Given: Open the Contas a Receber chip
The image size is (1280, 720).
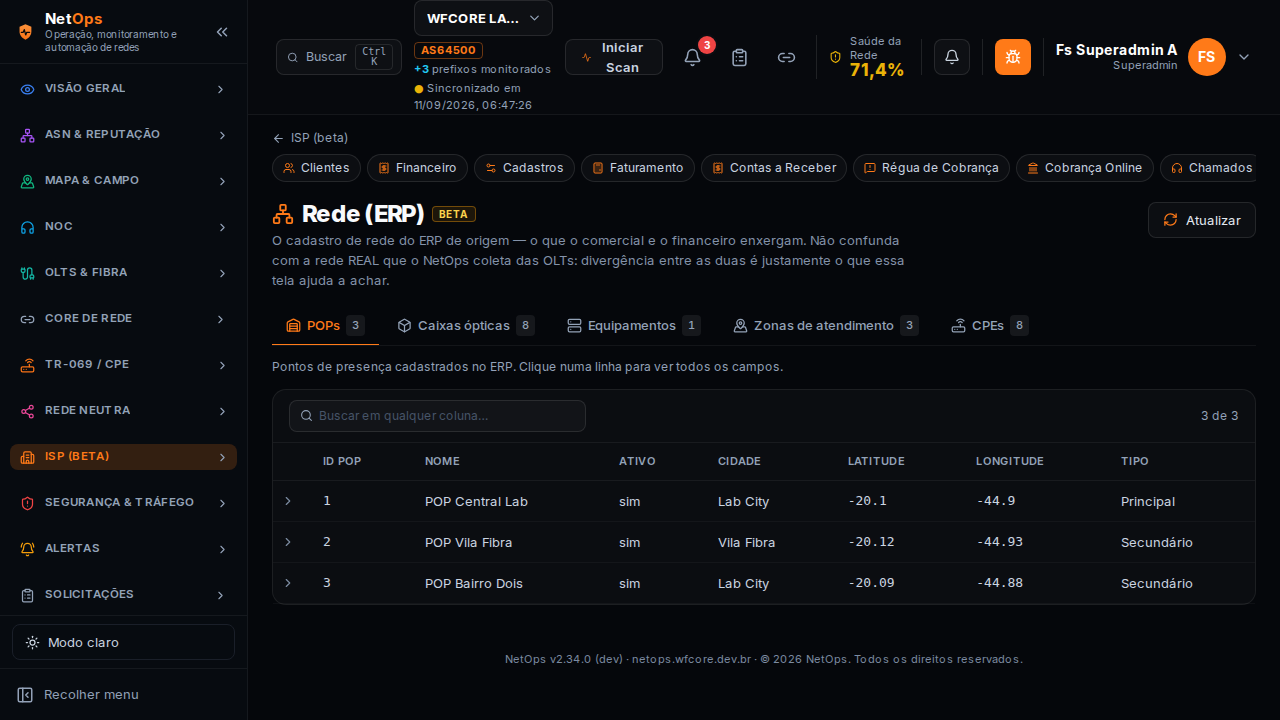Looking at the screenshot, I should [x=774, y=168].
